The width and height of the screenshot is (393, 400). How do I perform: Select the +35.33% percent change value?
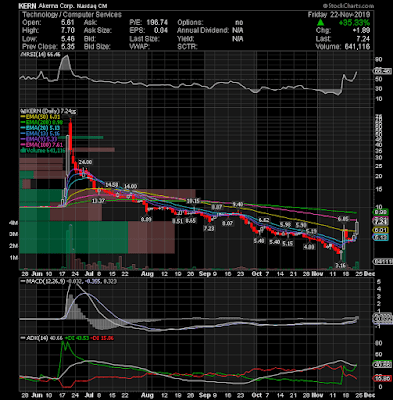354,23
